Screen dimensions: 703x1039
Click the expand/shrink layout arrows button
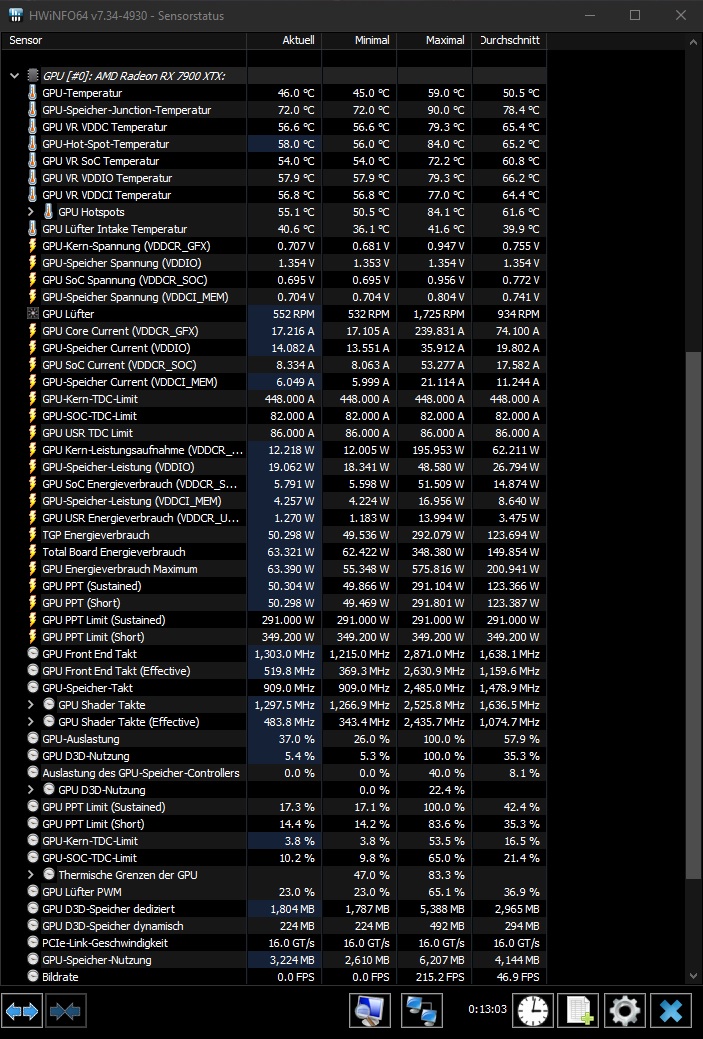pyautogui.click(x=22, y=1011)
